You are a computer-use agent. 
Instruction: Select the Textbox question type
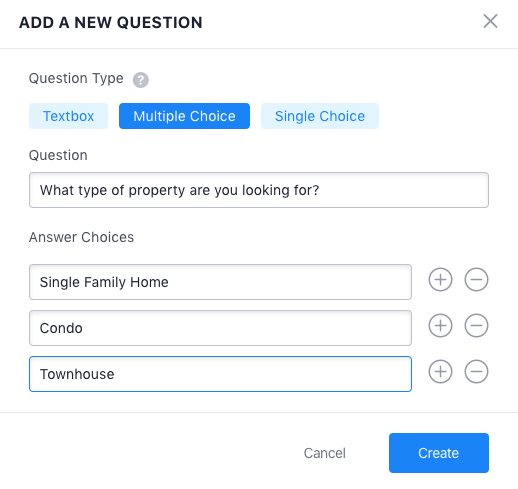[x=68, y=116]
